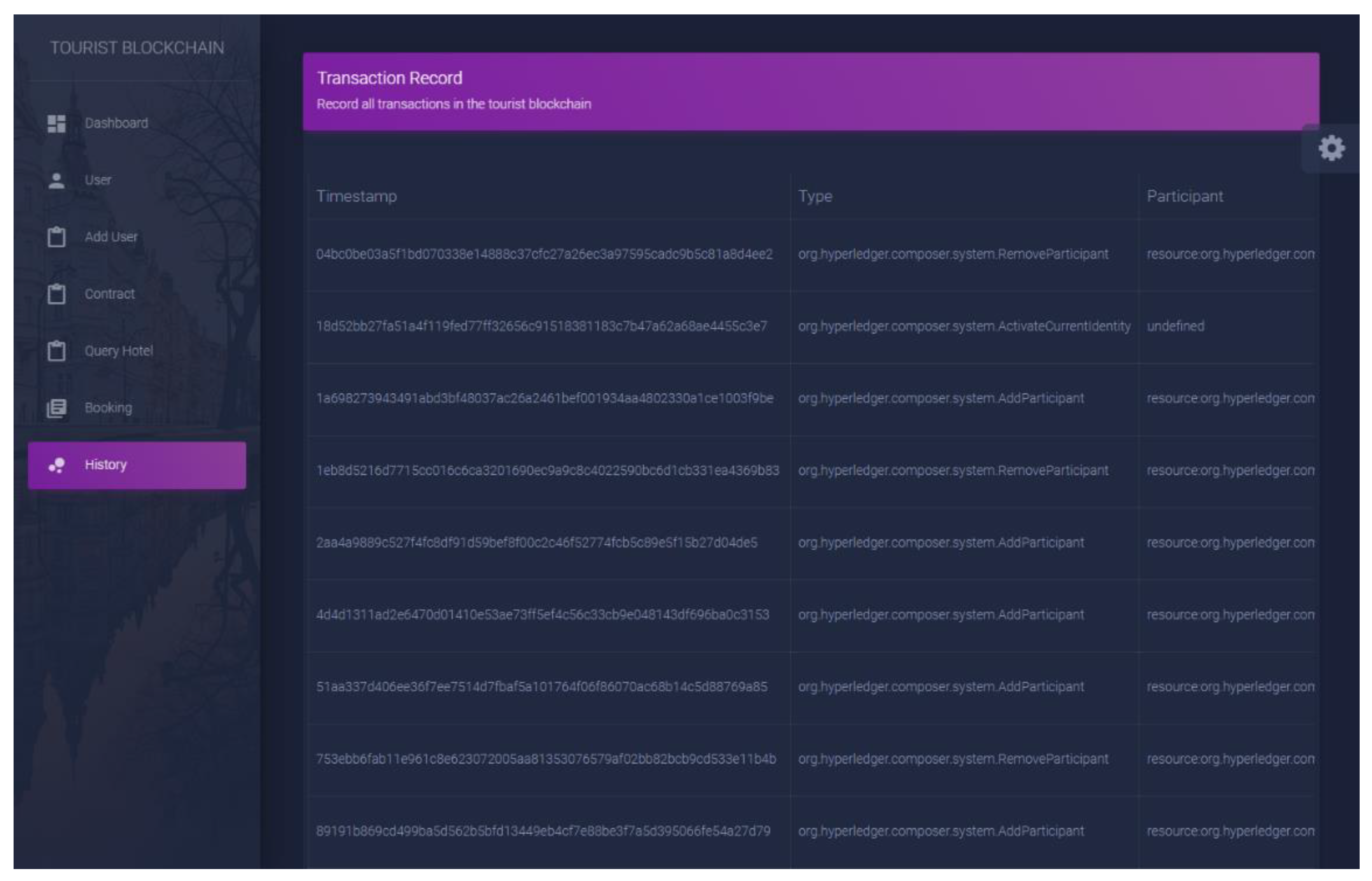Screen dimensions: 1372x881
Task: Go to the Booking page
Action: pyautogui.click(x=108, y=408)
